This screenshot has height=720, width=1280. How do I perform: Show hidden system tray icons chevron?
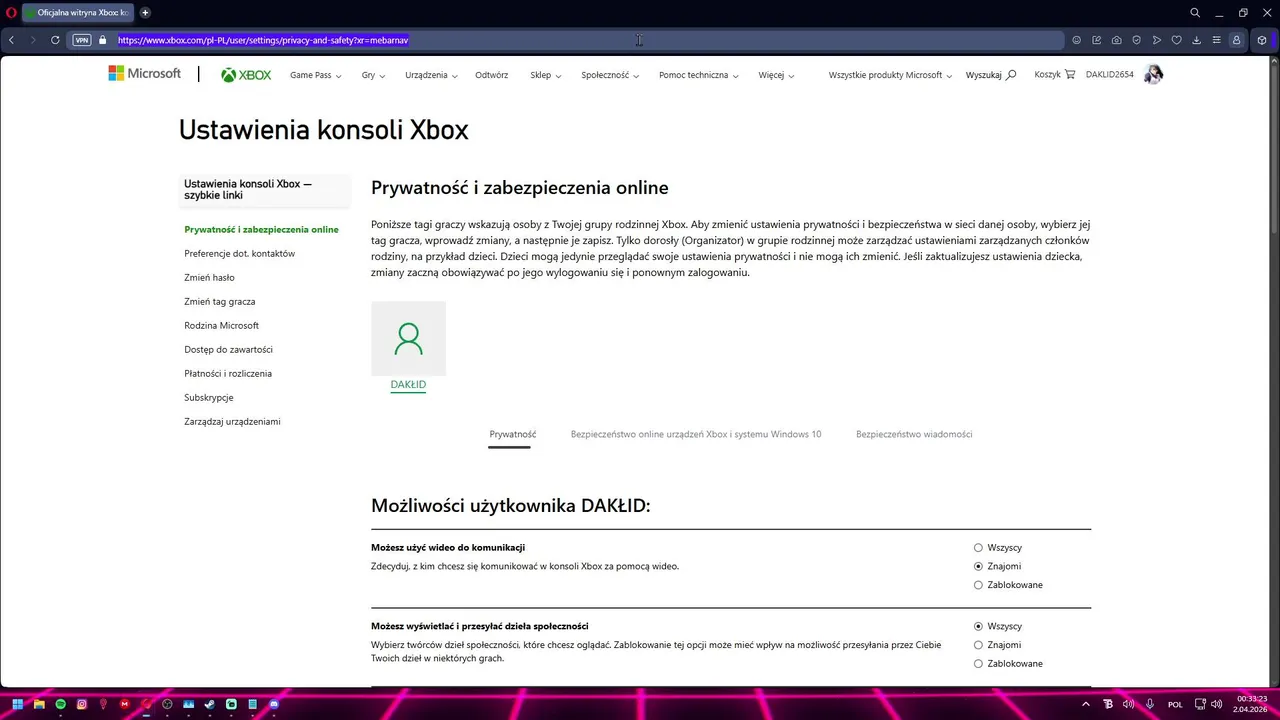click(x=1087, y=704)
